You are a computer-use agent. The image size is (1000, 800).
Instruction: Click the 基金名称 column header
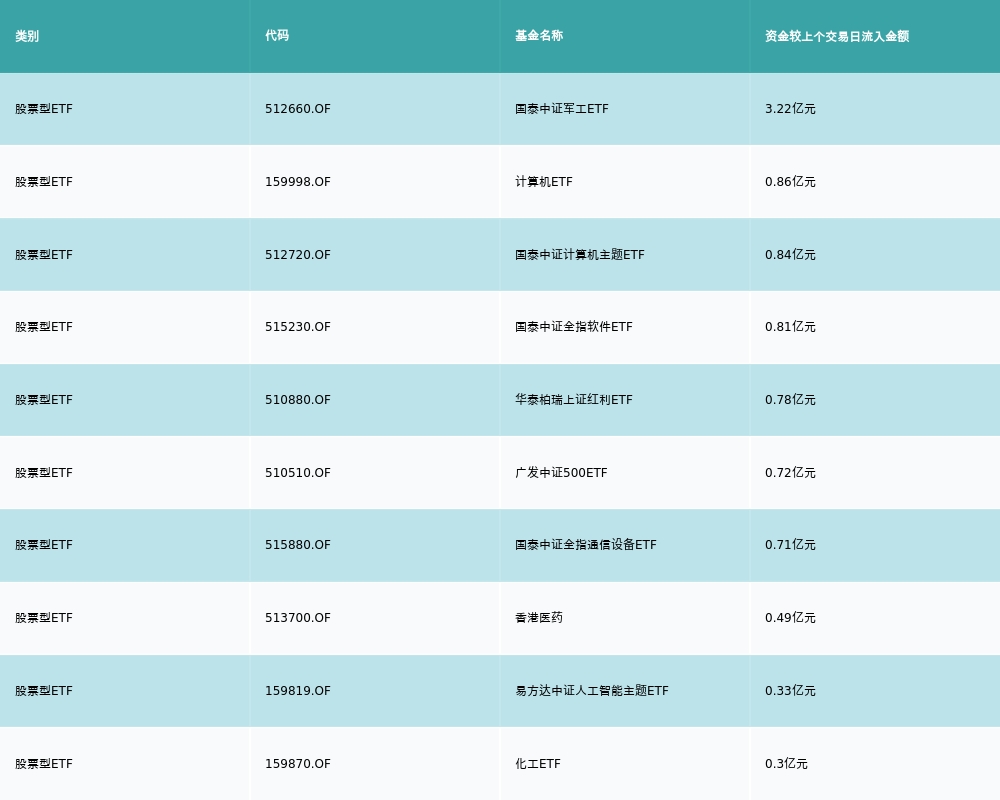(x=539, y=36)
